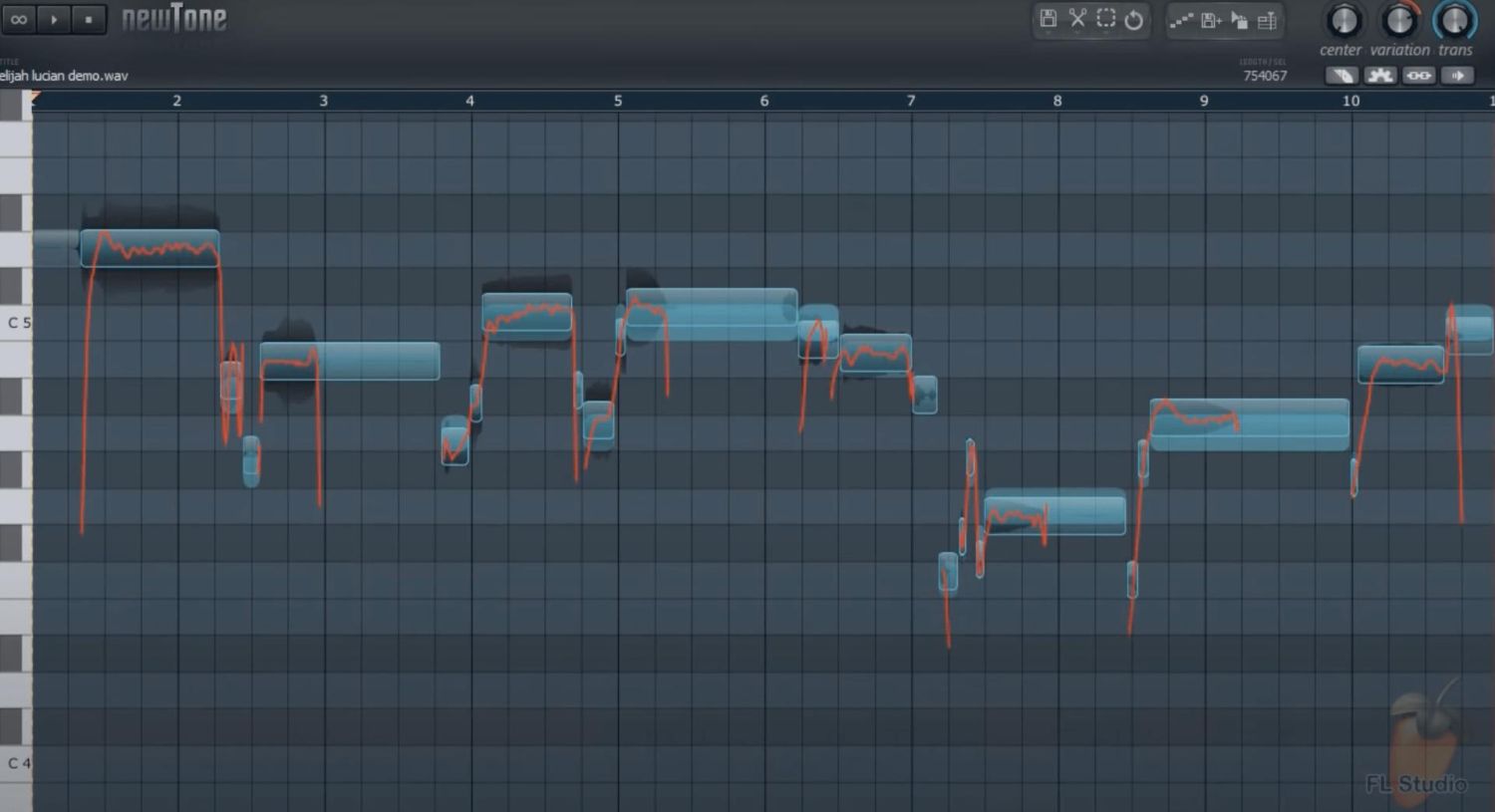Open the scissors edit menu icon

[x=1077, y=19]
